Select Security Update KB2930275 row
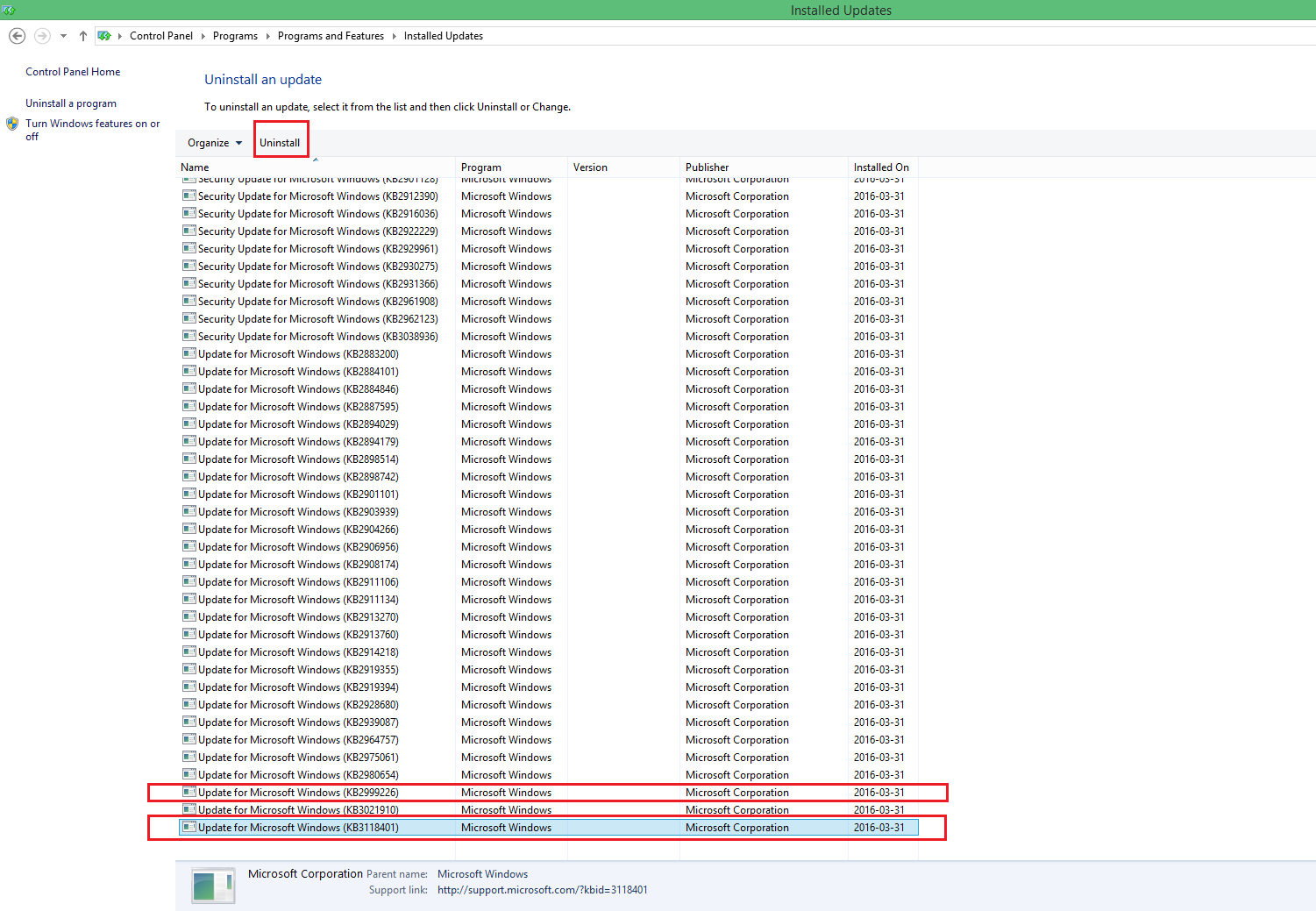The width and height of the screenshot is (1316, 911). click(549, 267)
